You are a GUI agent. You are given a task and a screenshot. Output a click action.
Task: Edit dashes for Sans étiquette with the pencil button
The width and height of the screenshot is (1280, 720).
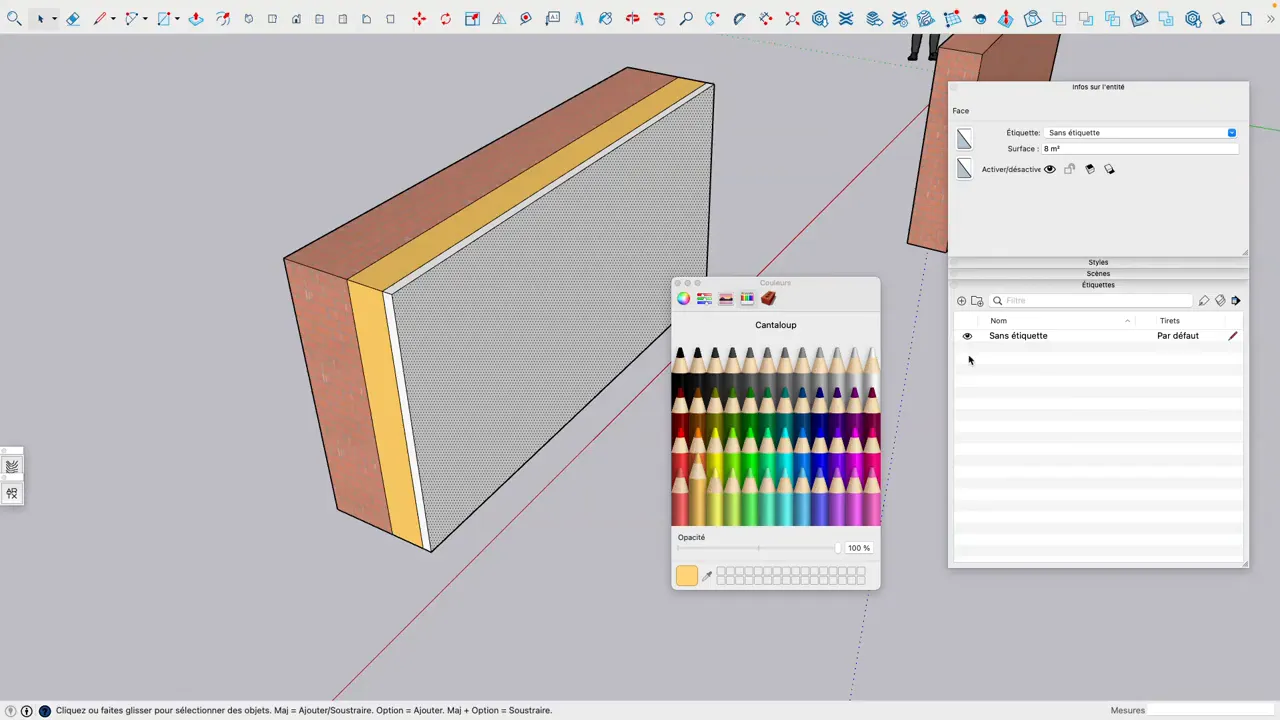[1232, 335]
